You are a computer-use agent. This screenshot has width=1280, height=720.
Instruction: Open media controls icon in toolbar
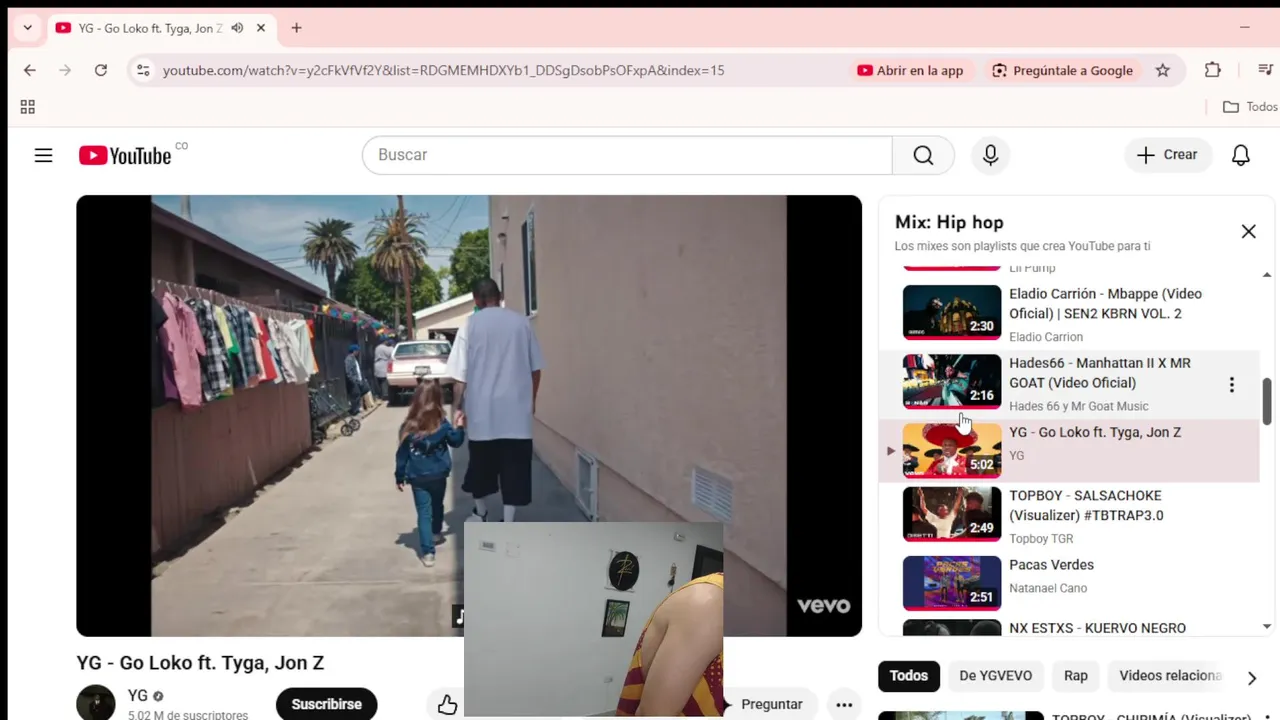pos(1264,70)
